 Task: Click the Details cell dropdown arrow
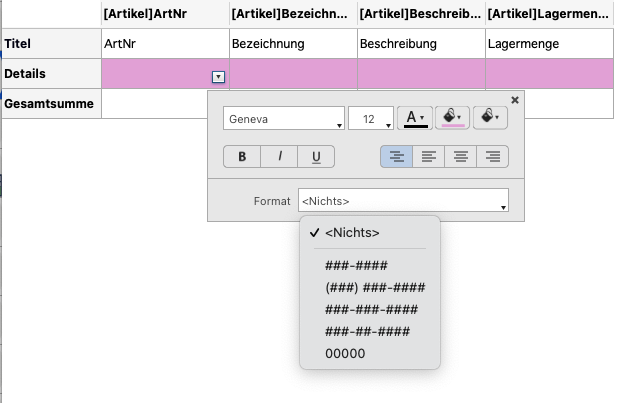pyautogui.click(x=218, y=76)
